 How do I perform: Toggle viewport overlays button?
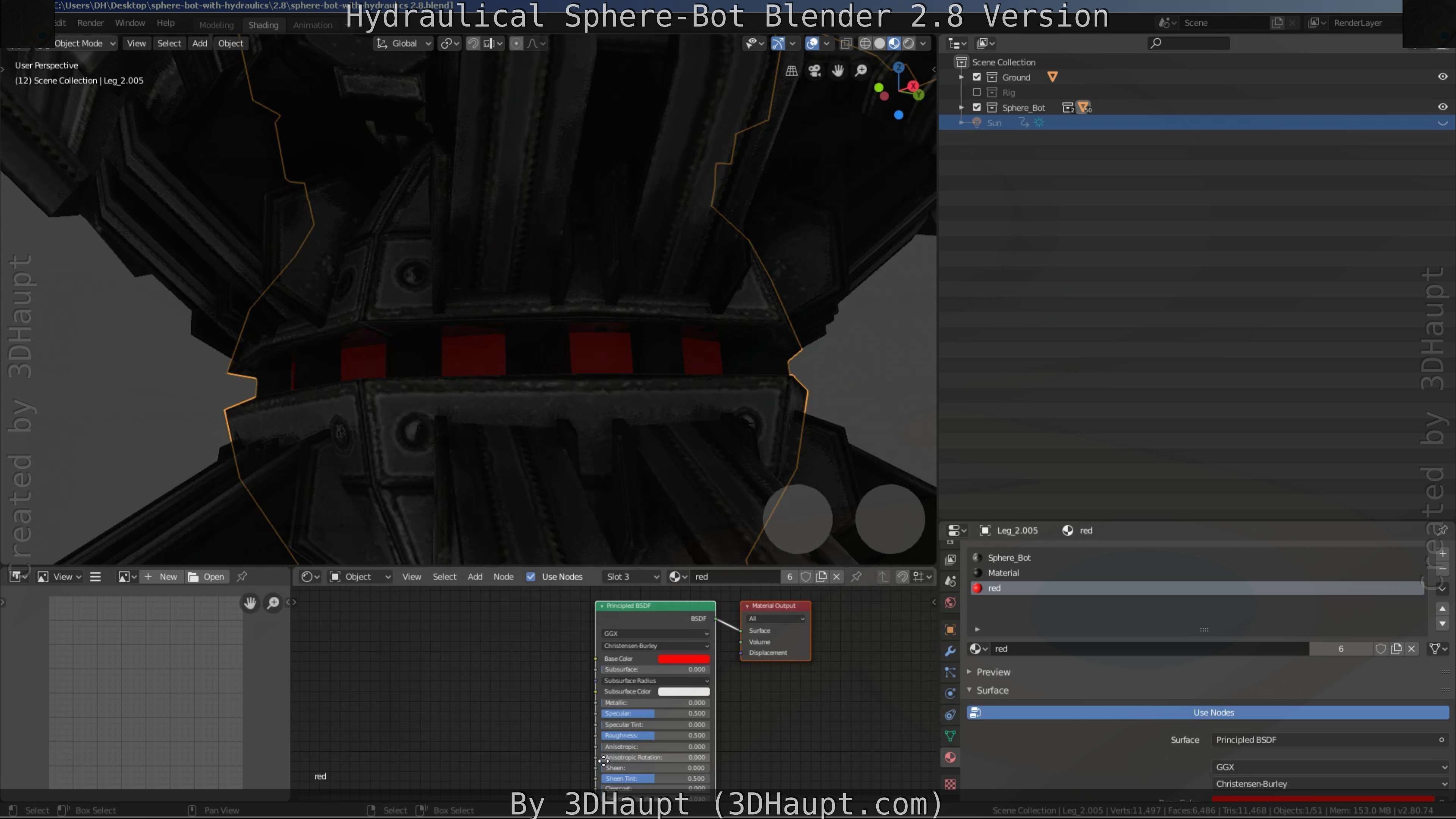click(812, 44)
